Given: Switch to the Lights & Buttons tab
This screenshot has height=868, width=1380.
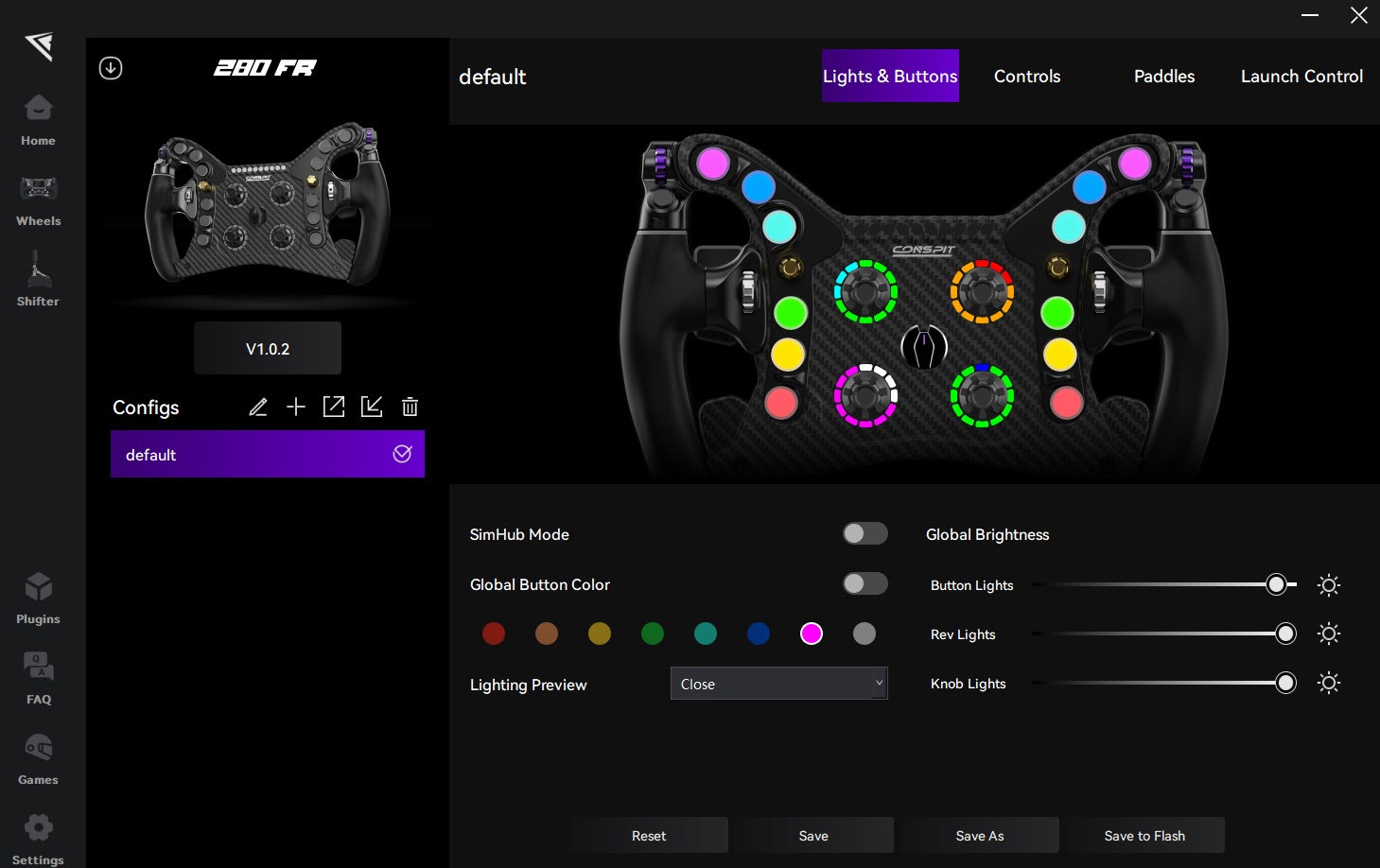Looking at the screenshot, I should click(890, 76).
